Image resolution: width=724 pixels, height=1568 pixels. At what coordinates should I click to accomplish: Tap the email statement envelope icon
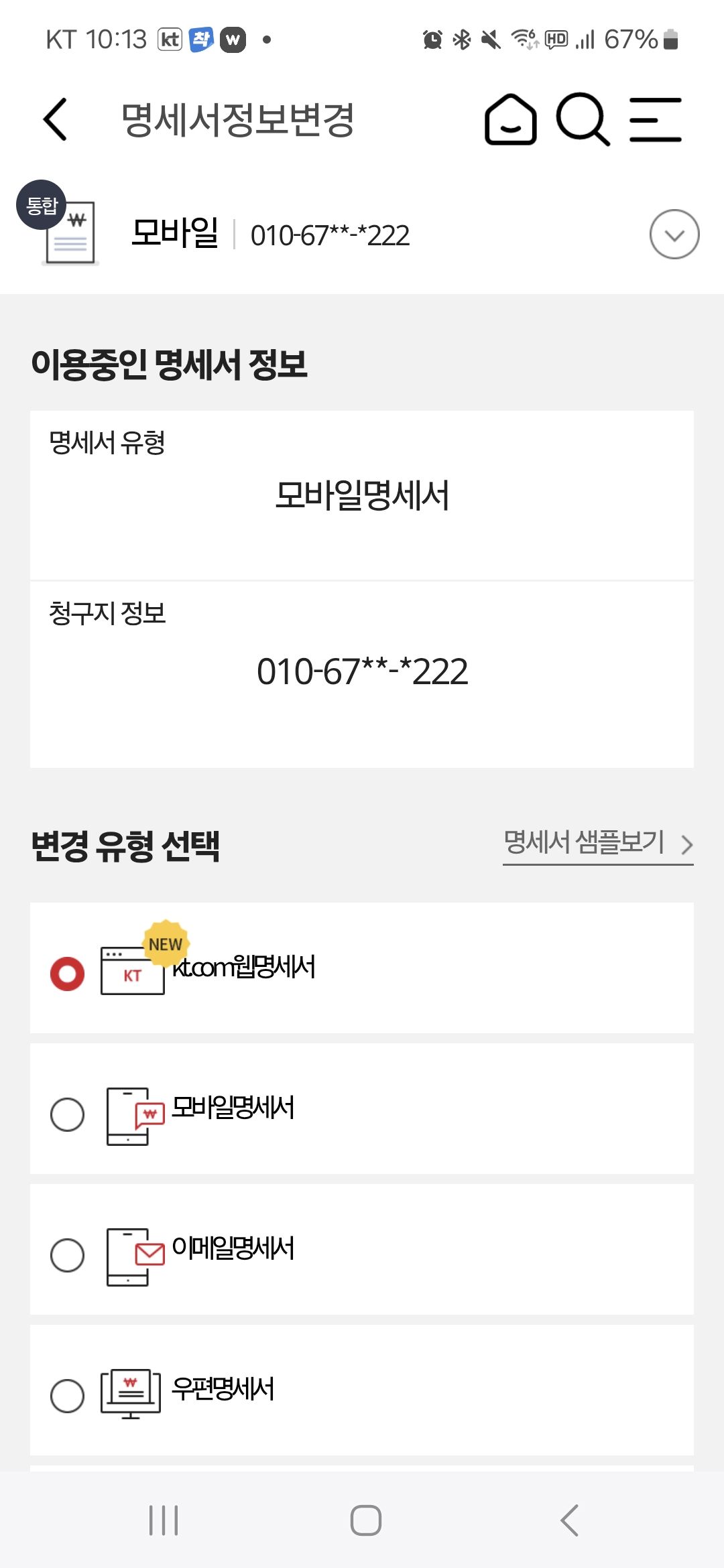tap(135, 1256)
